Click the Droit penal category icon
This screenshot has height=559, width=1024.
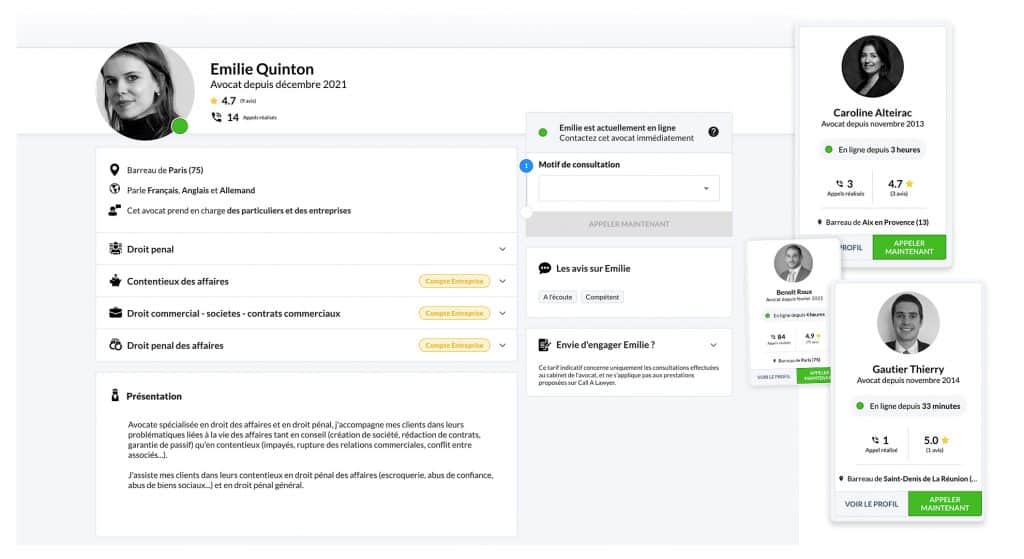point(116,248)
